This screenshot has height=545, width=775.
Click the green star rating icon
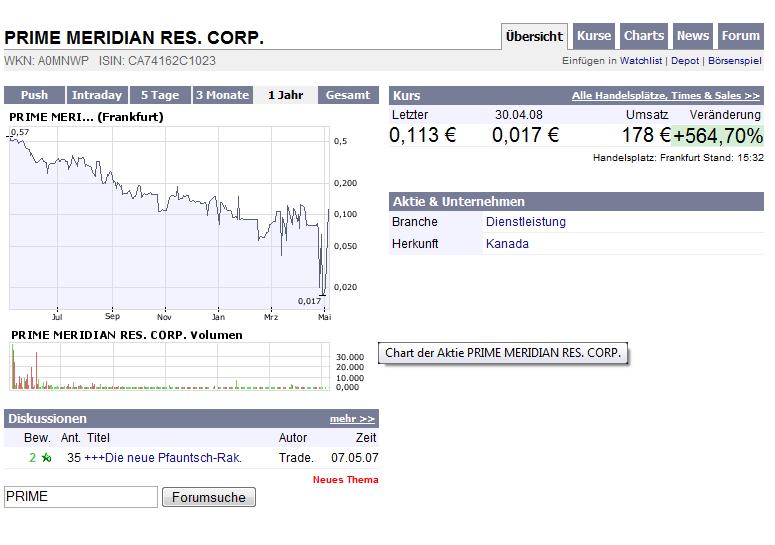(x=46, y=458)
